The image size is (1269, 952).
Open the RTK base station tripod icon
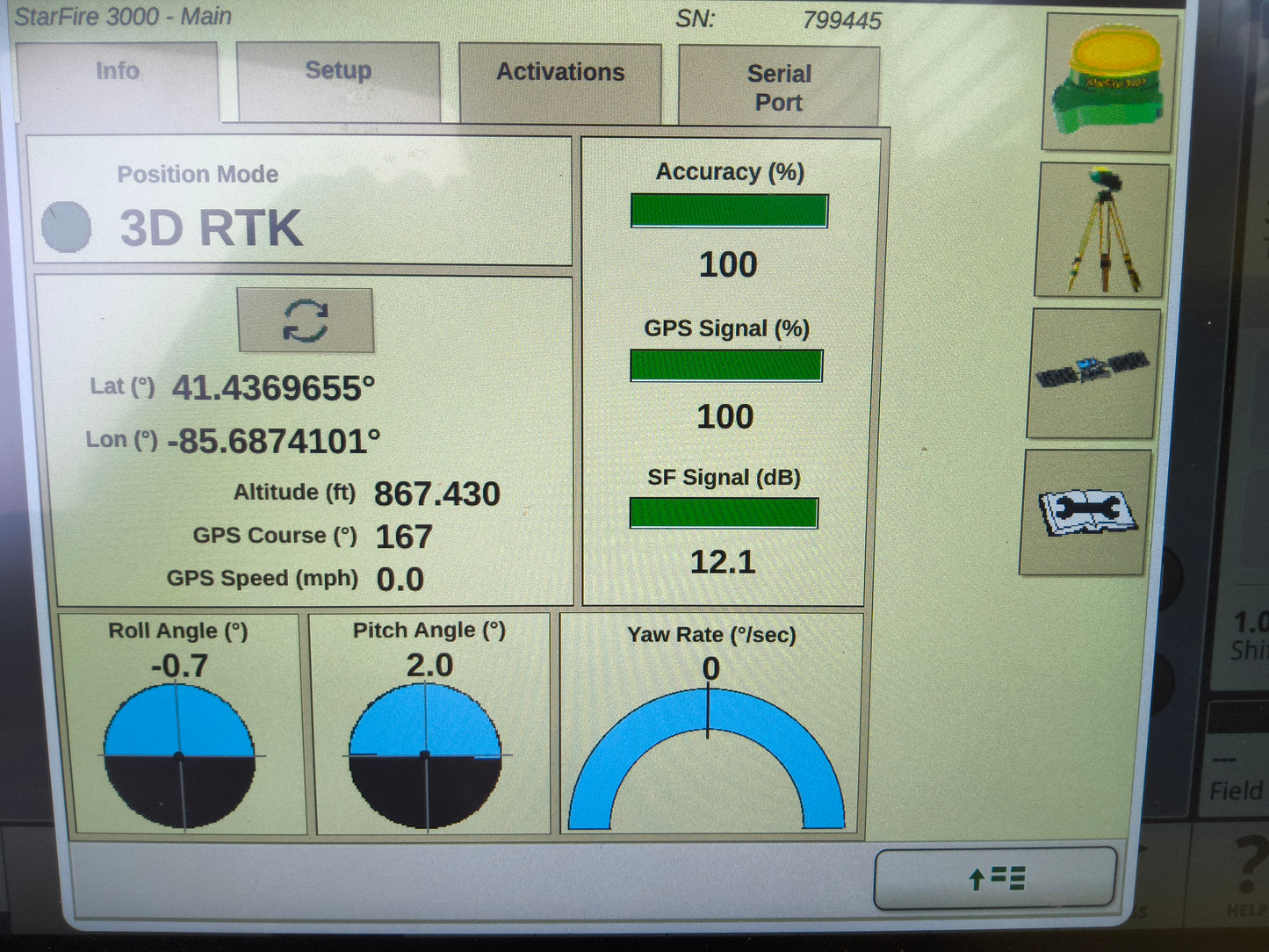(1103, 230)
